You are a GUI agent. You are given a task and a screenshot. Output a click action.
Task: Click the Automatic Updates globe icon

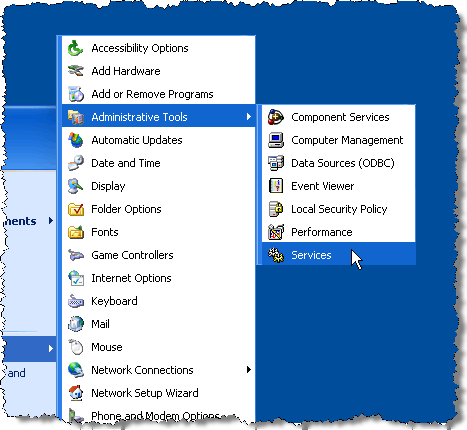(76, 140)
